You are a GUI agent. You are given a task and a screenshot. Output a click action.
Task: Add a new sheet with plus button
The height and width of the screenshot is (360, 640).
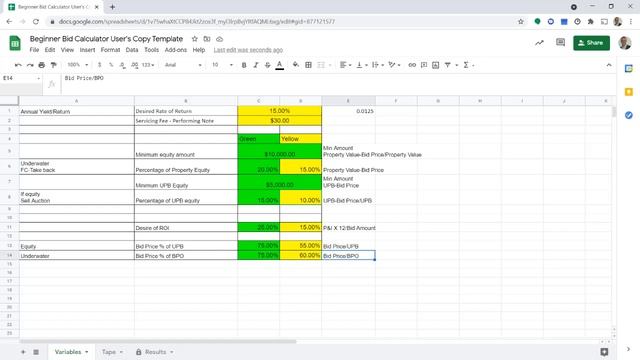[23, 352]
